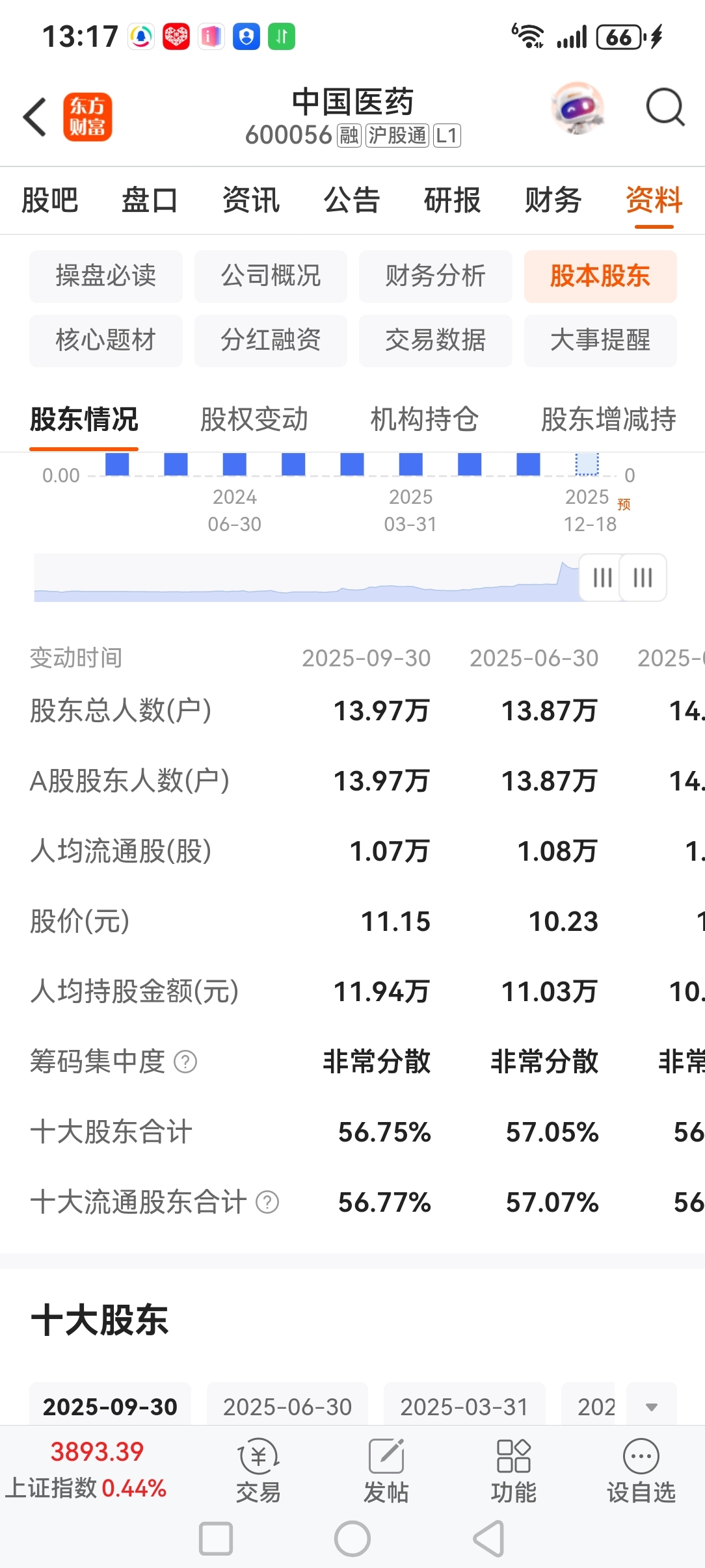Tap the dashed forecast bar for 2025 12-18

click(x=587, y=465)
